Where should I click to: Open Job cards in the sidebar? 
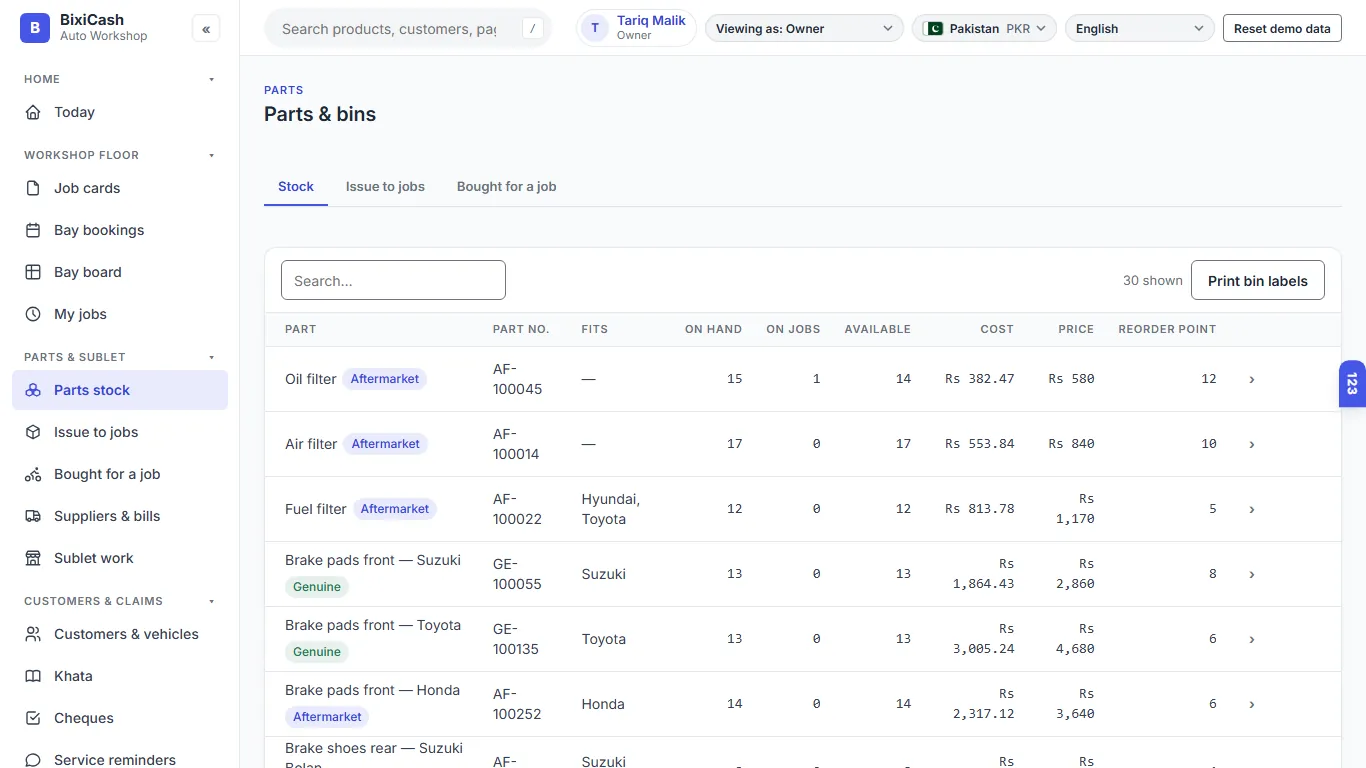click(120, 188)
